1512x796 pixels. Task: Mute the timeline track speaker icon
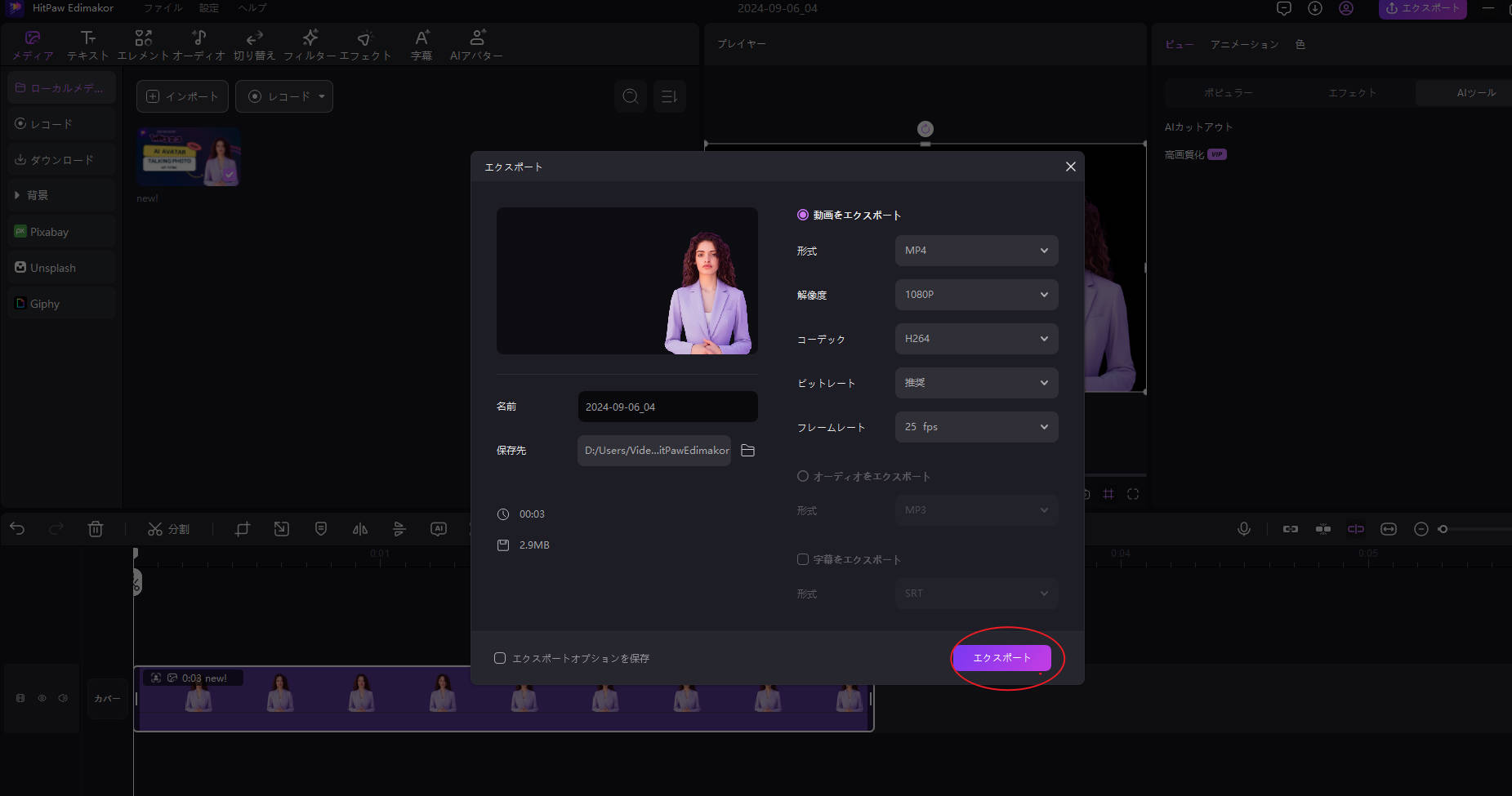coord(63,698)
